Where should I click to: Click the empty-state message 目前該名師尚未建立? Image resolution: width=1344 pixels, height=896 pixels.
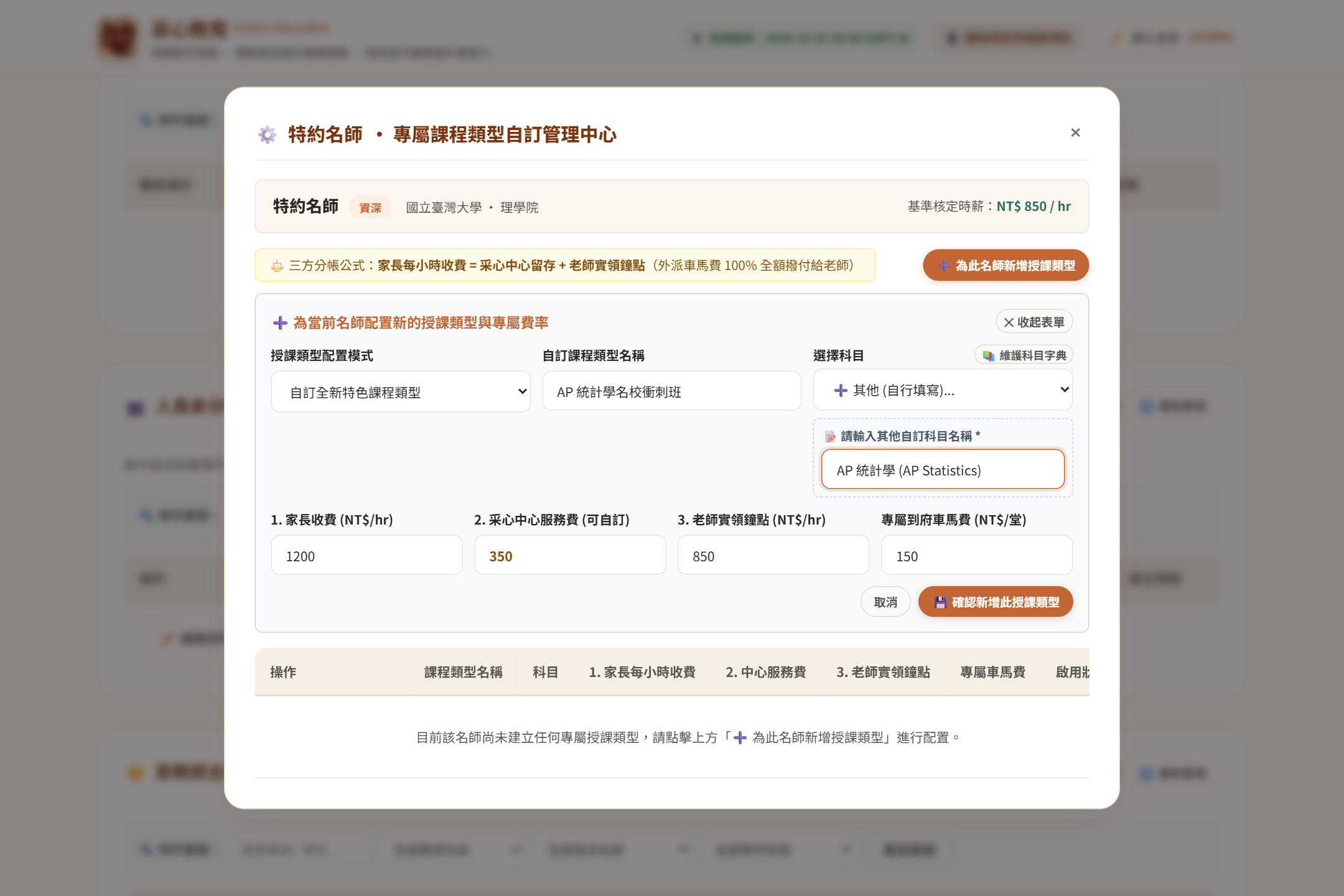tap(688, 737)
